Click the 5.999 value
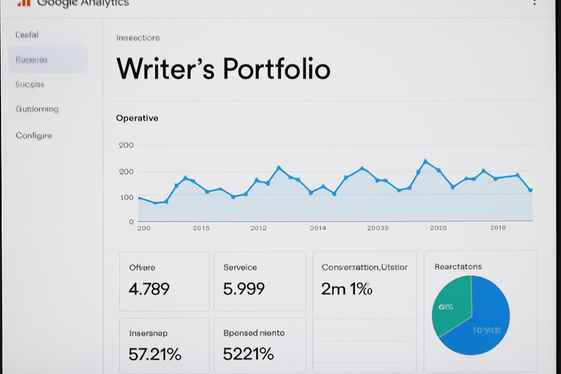This screenshot has width=561, height=374. point(244,289)
